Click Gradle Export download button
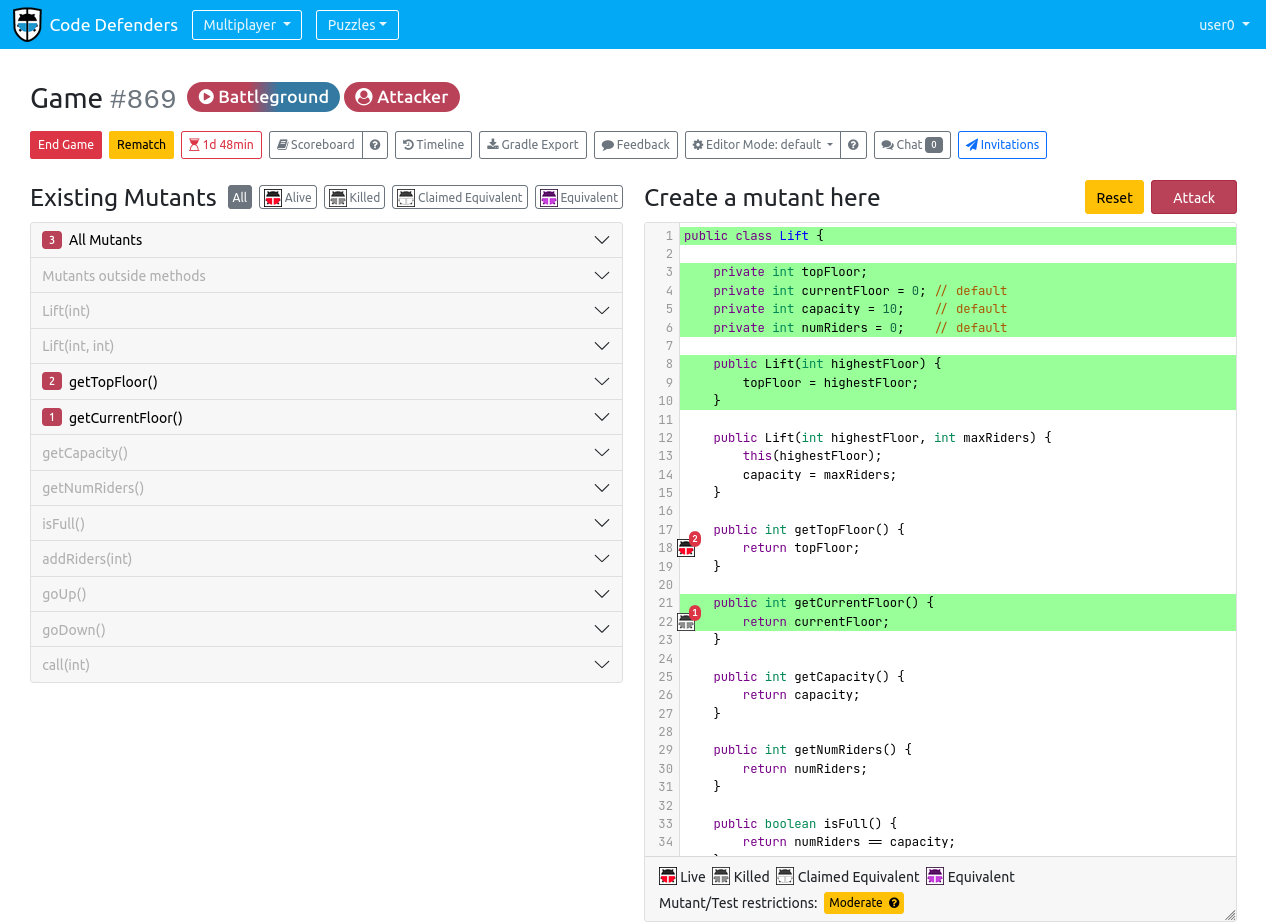The image size is (1266, 923). pos(533,145)
